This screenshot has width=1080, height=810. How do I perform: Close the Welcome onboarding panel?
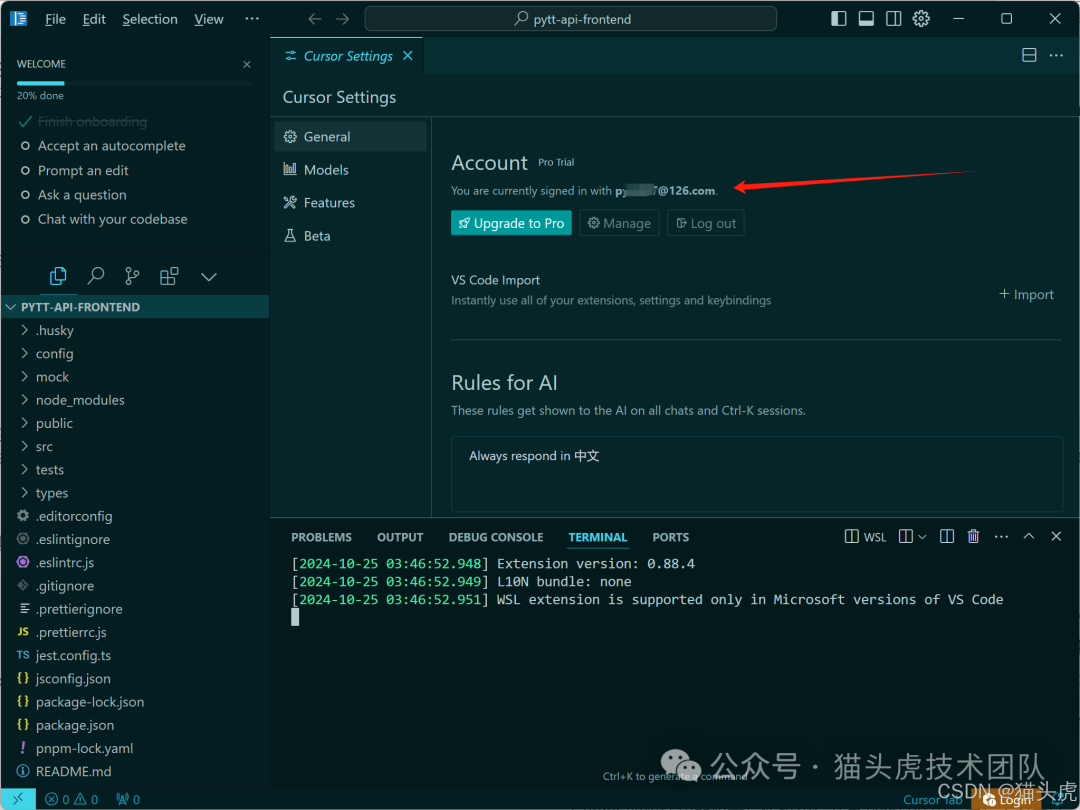(x=247, y=64)
